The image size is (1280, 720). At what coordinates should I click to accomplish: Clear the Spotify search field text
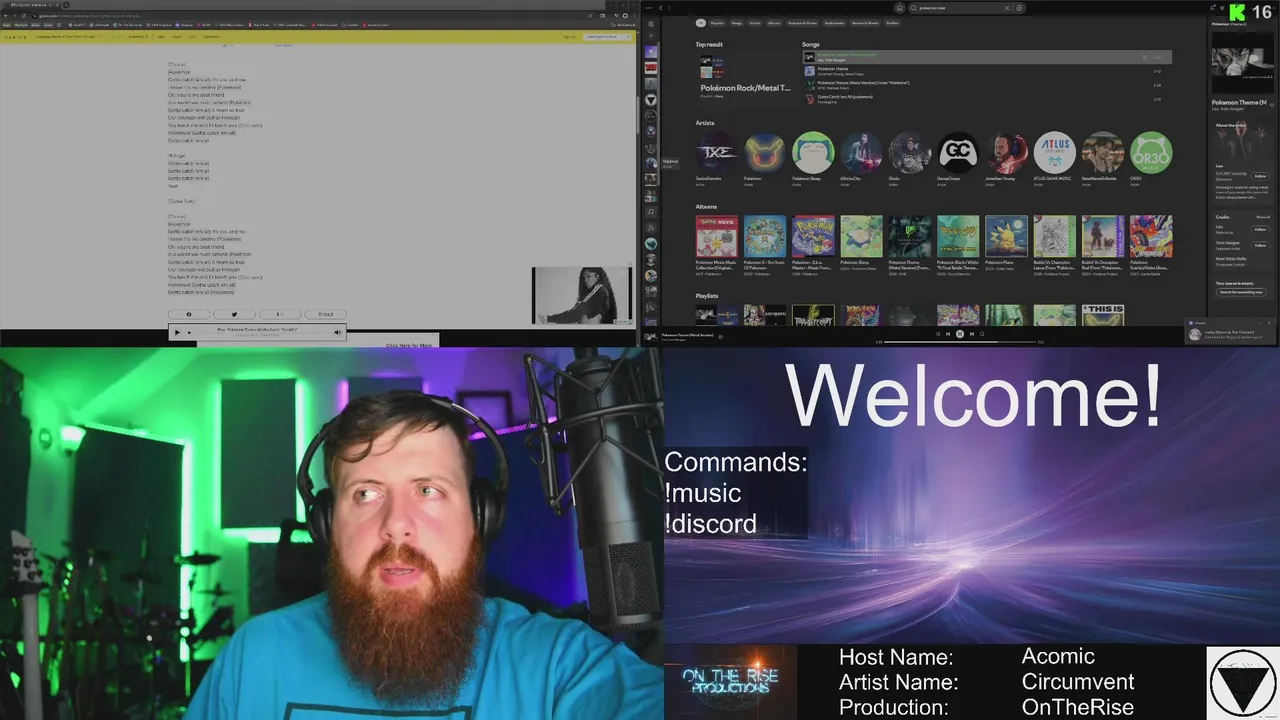coord(1007,8)
